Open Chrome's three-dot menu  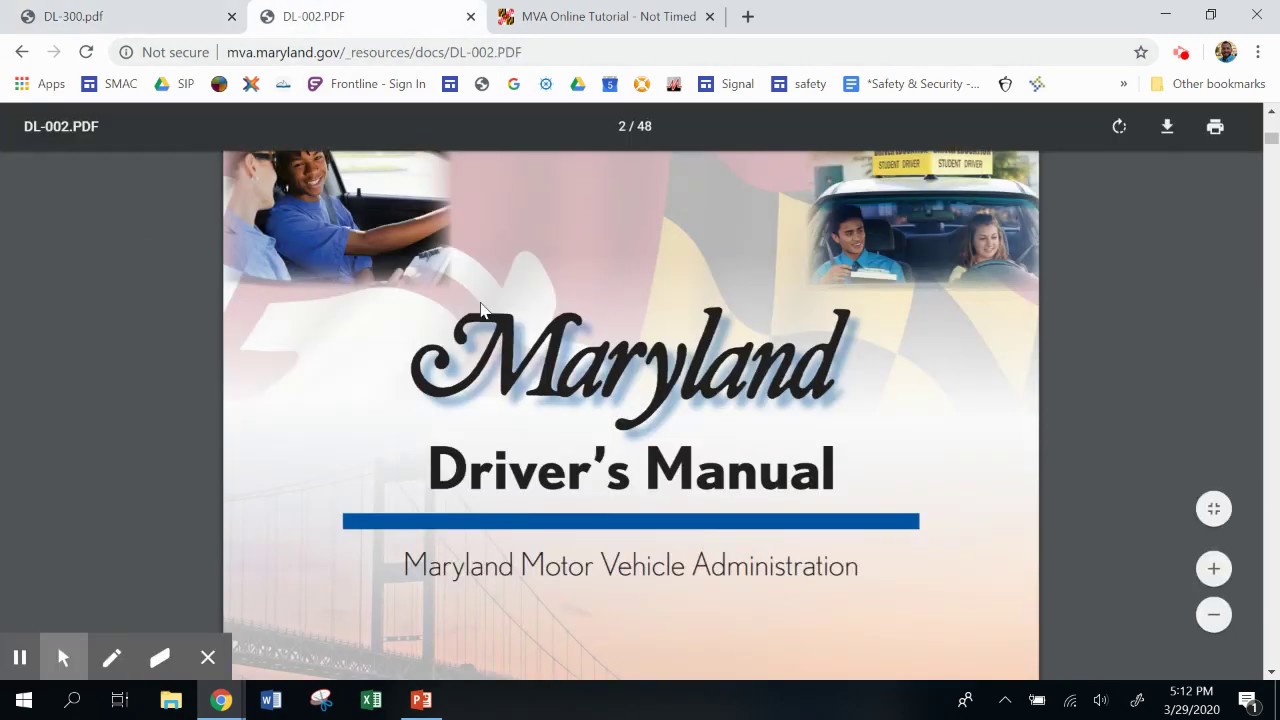click(1258, 52)
